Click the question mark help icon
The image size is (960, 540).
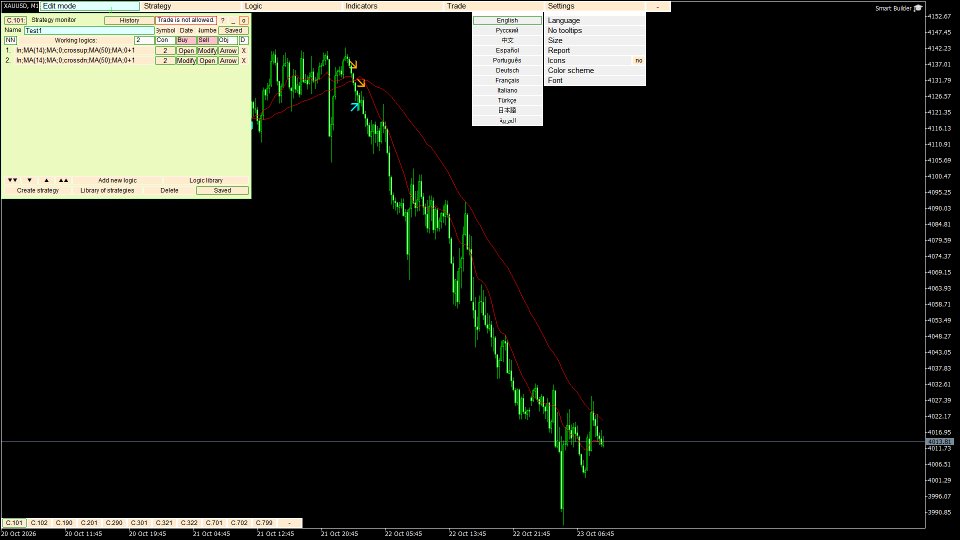tap(223, 20)
